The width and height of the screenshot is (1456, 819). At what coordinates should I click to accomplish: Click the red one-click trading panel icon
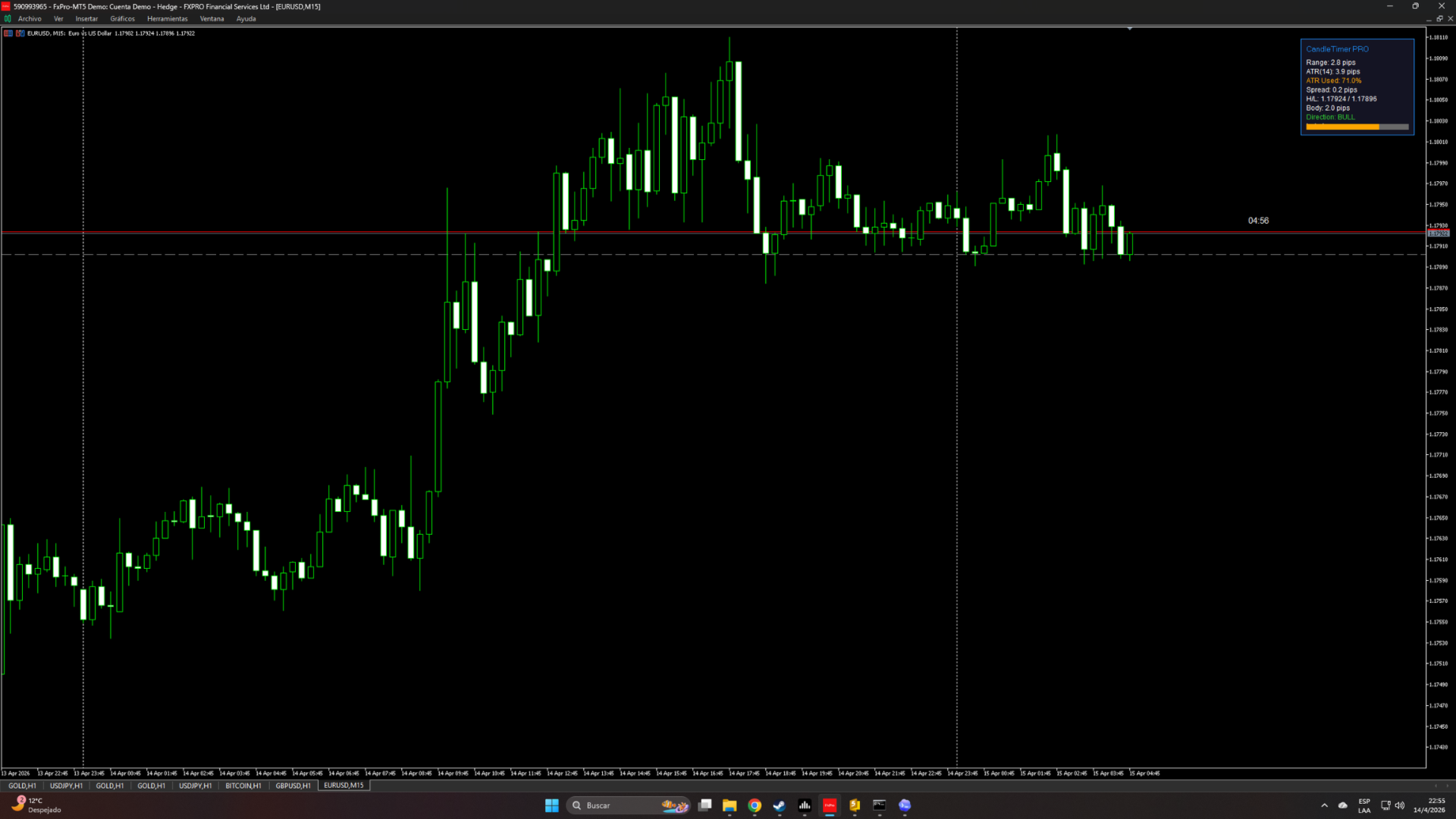point(8,33)
